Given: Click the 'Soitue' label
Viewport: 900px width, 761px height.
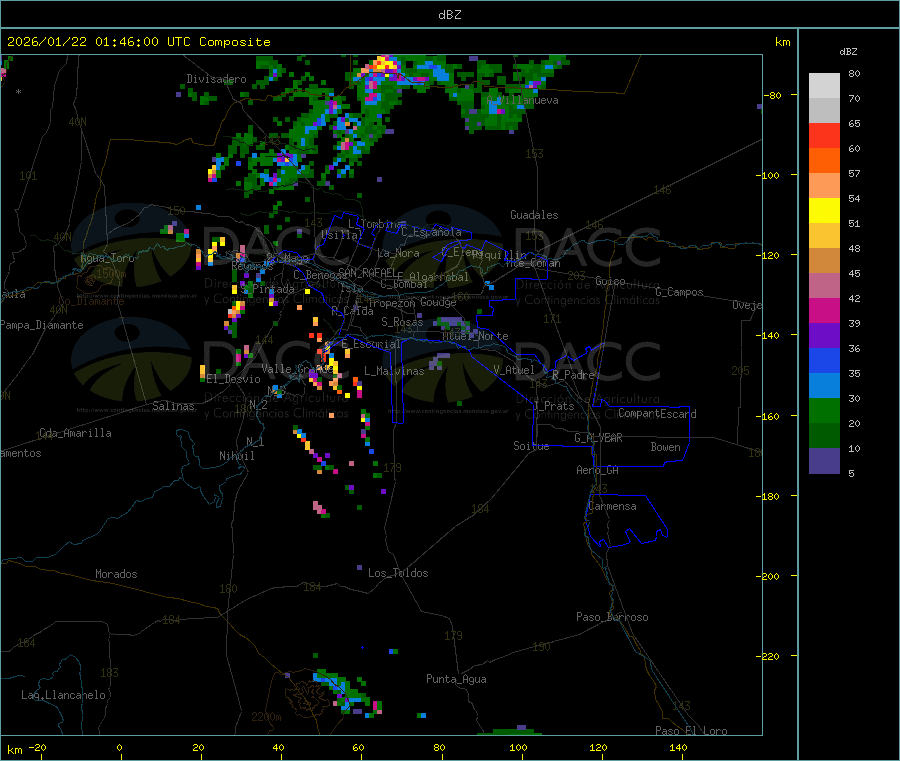Looking at the screenshot, I should (x=531, y=446).
